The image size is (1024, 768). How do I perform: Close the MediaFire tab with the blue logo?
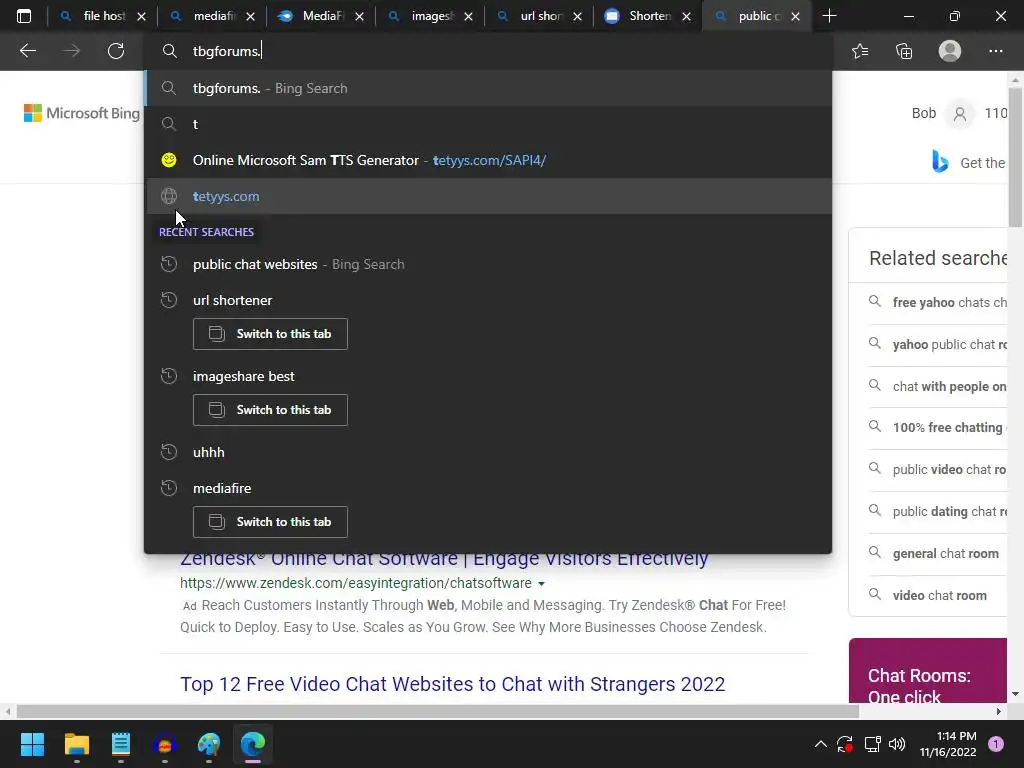[359, 17]
